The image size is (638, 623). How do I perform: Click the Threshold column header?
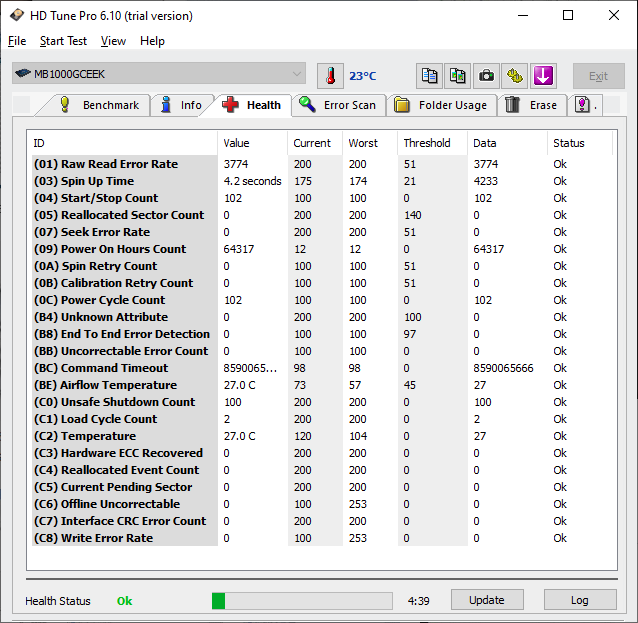432,143
